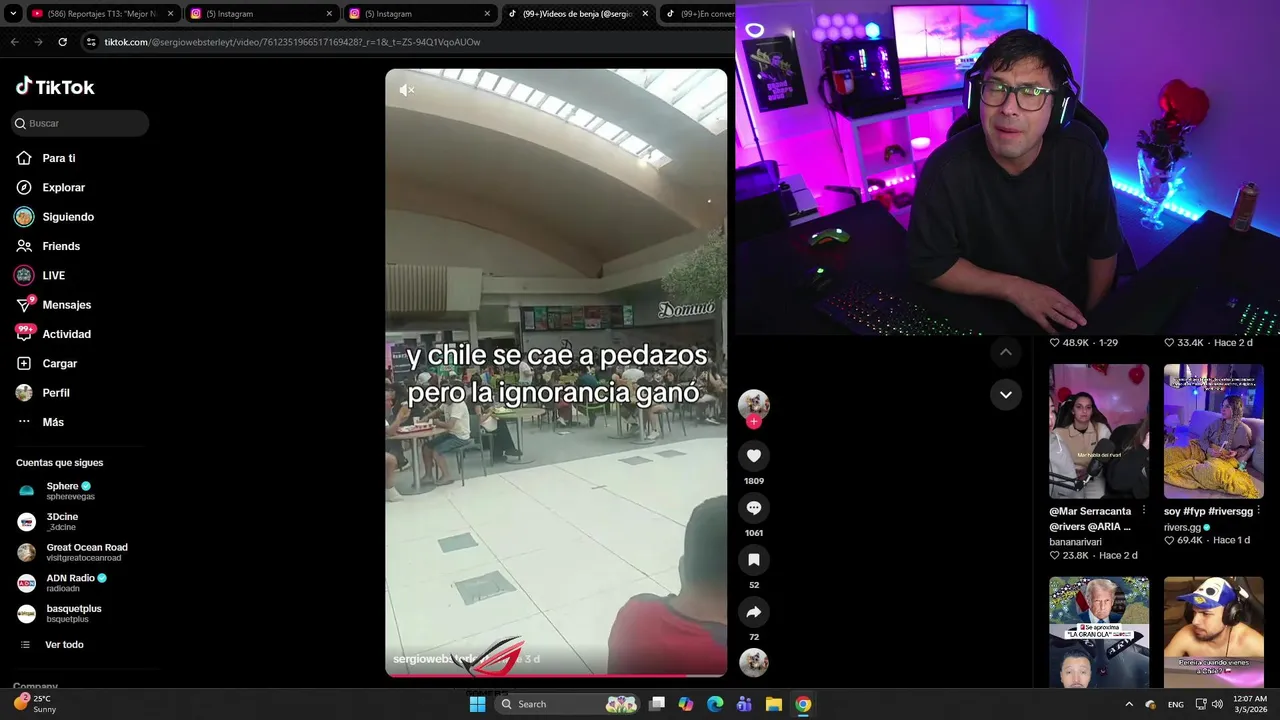Open bananarivari author link
Viewport: 1280px width, 720px height.
click(1076, 542)
